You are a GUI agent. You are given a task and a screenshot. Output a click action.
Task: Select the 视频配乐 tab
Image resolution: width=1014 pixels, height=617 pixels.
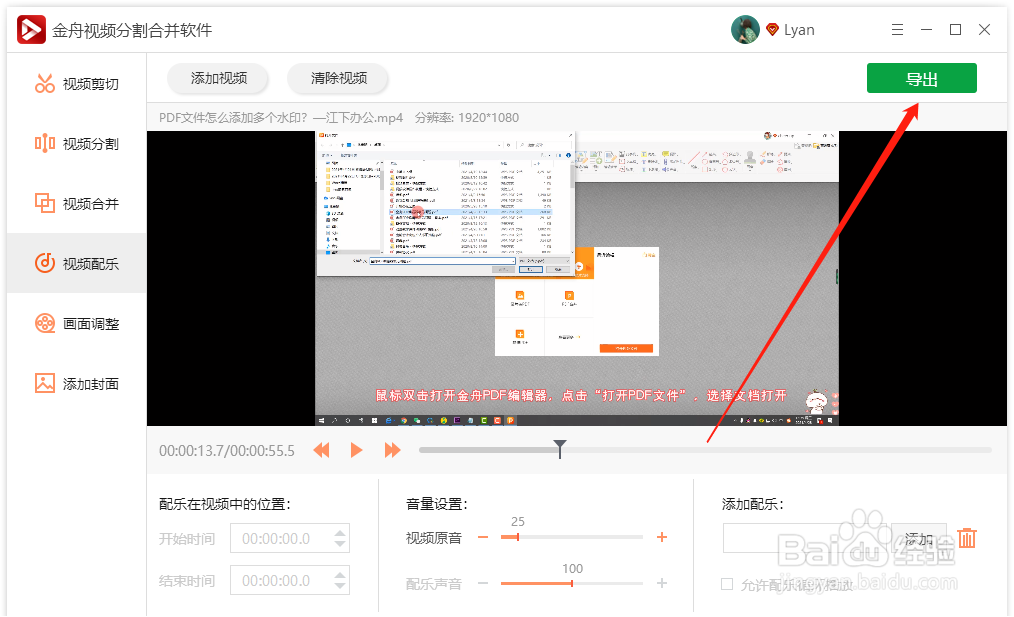click(x=76, y=263)
